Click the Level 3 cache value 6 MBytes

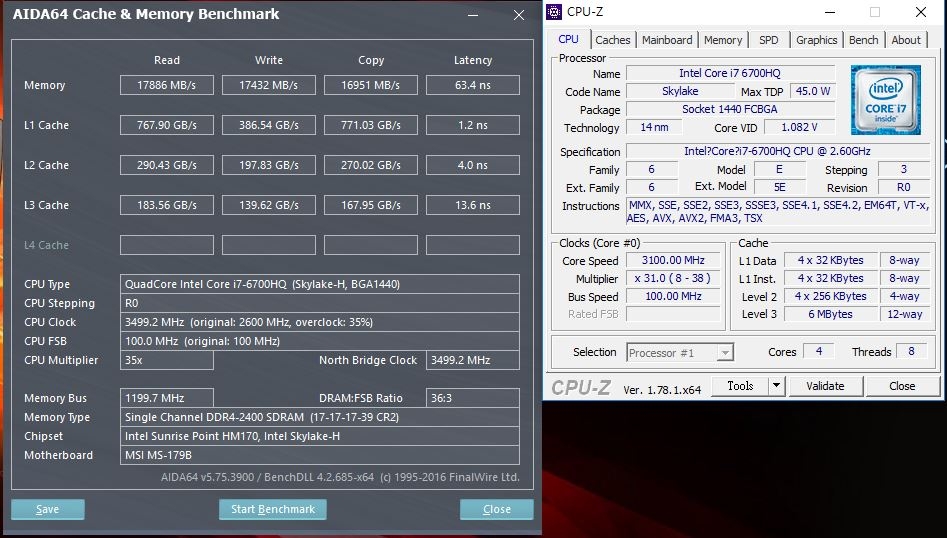click(x=830, y=314)
